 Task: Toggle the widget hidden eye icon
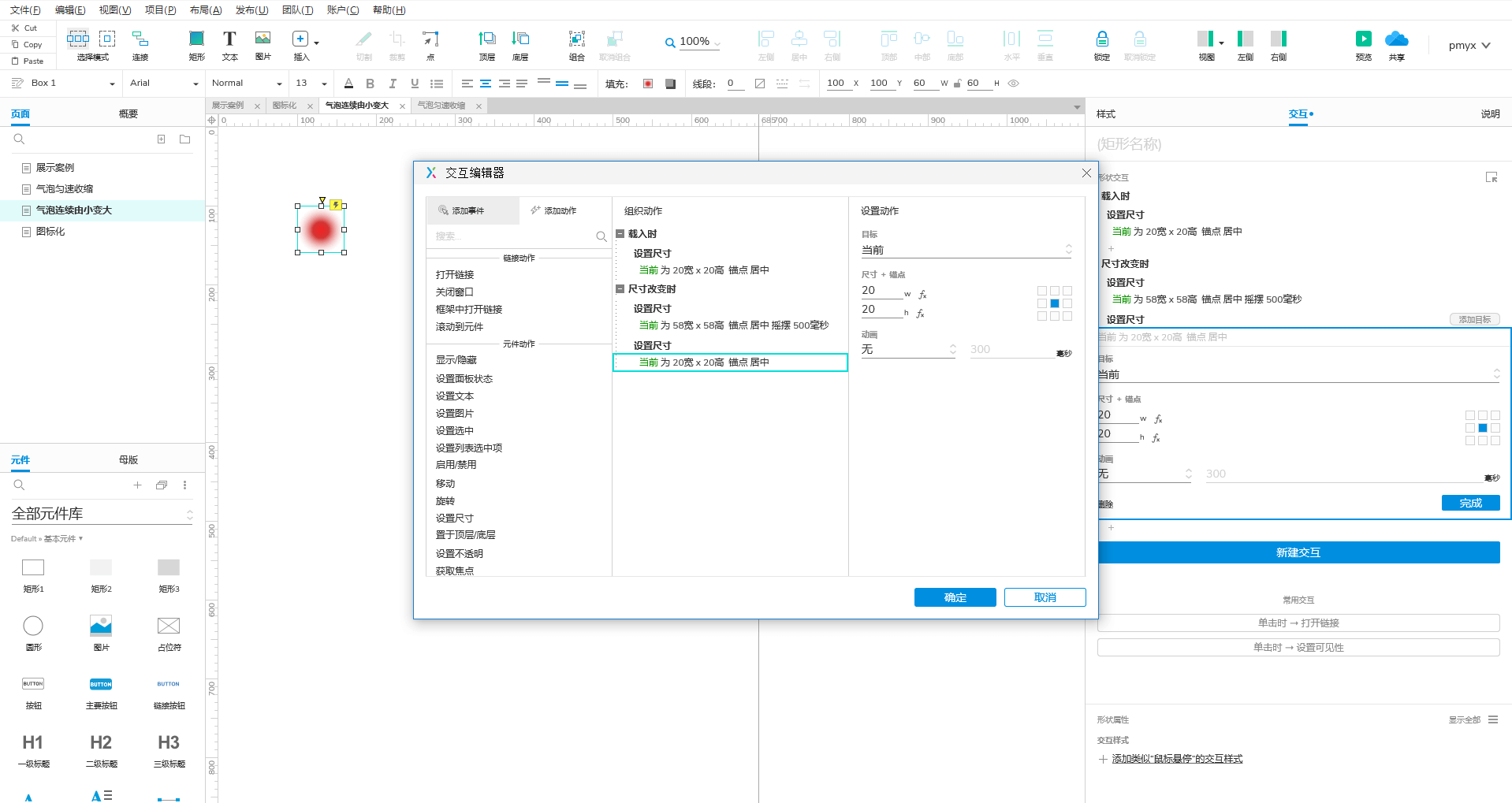[x=1014, y=83]
